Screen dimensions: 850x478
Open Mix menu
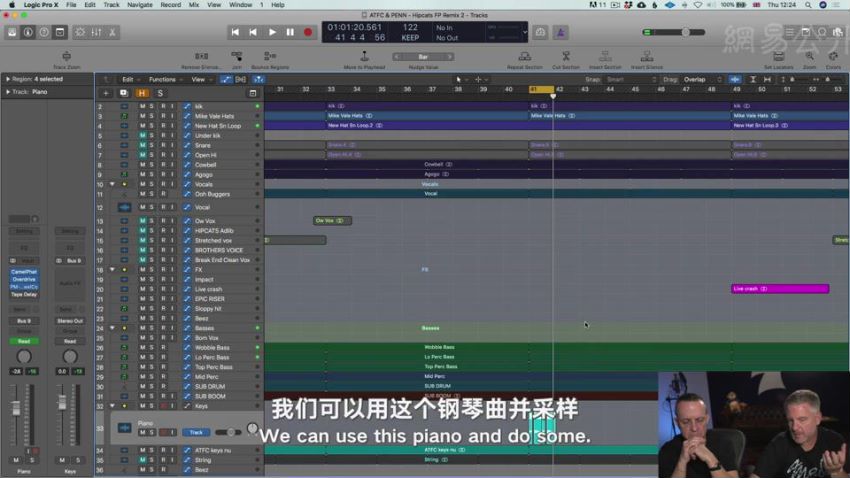pos(194,5)
